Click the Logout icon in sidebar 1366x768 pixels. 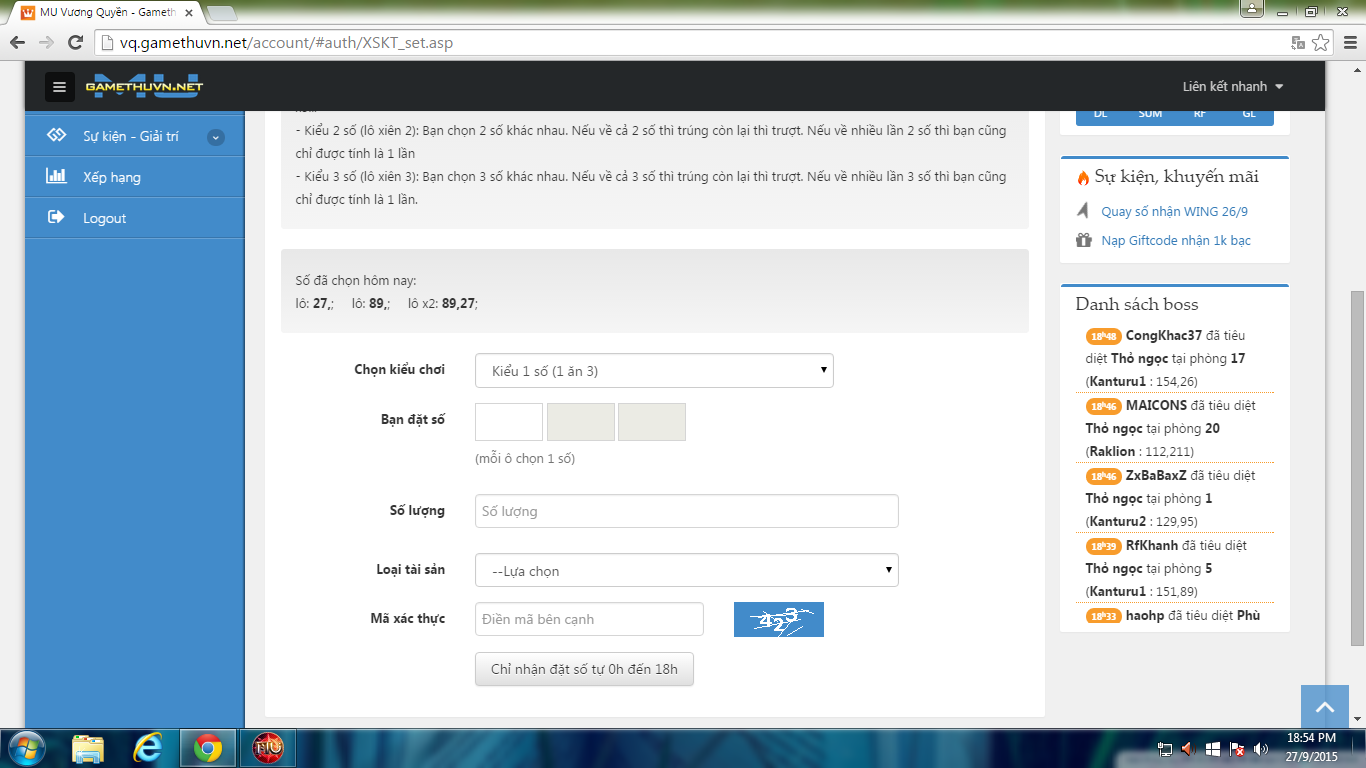click(x=56, y=218)
